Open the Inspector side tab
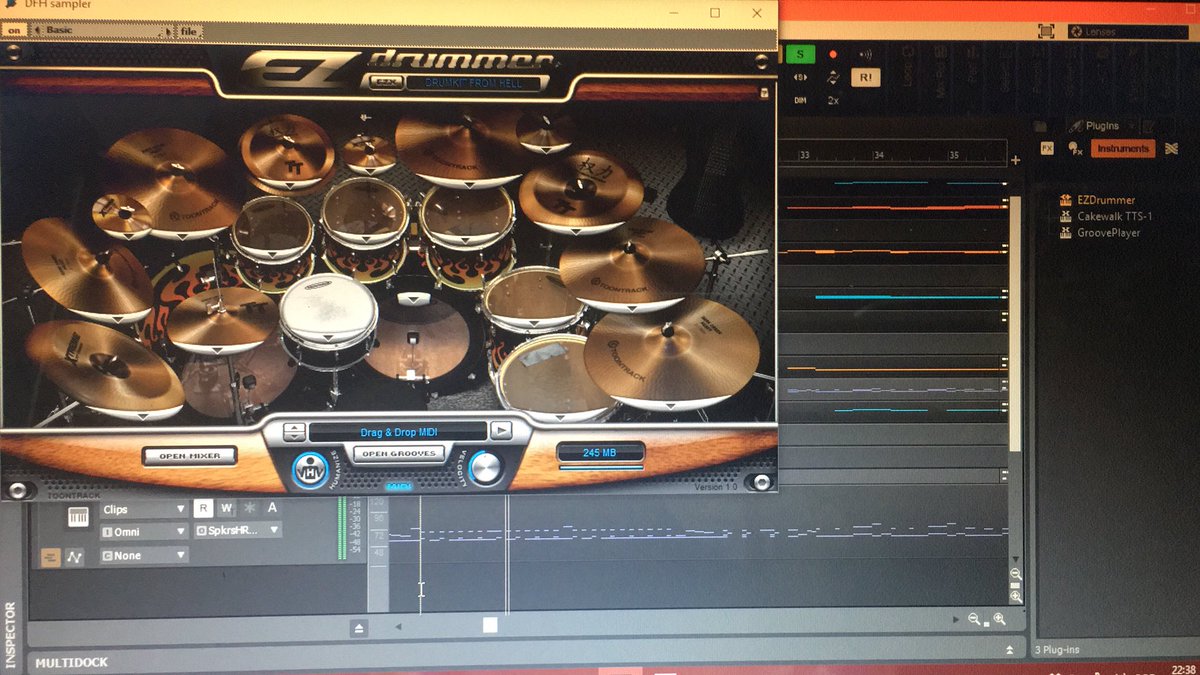The image size is (1200, 675). click(x=12, y=635)
